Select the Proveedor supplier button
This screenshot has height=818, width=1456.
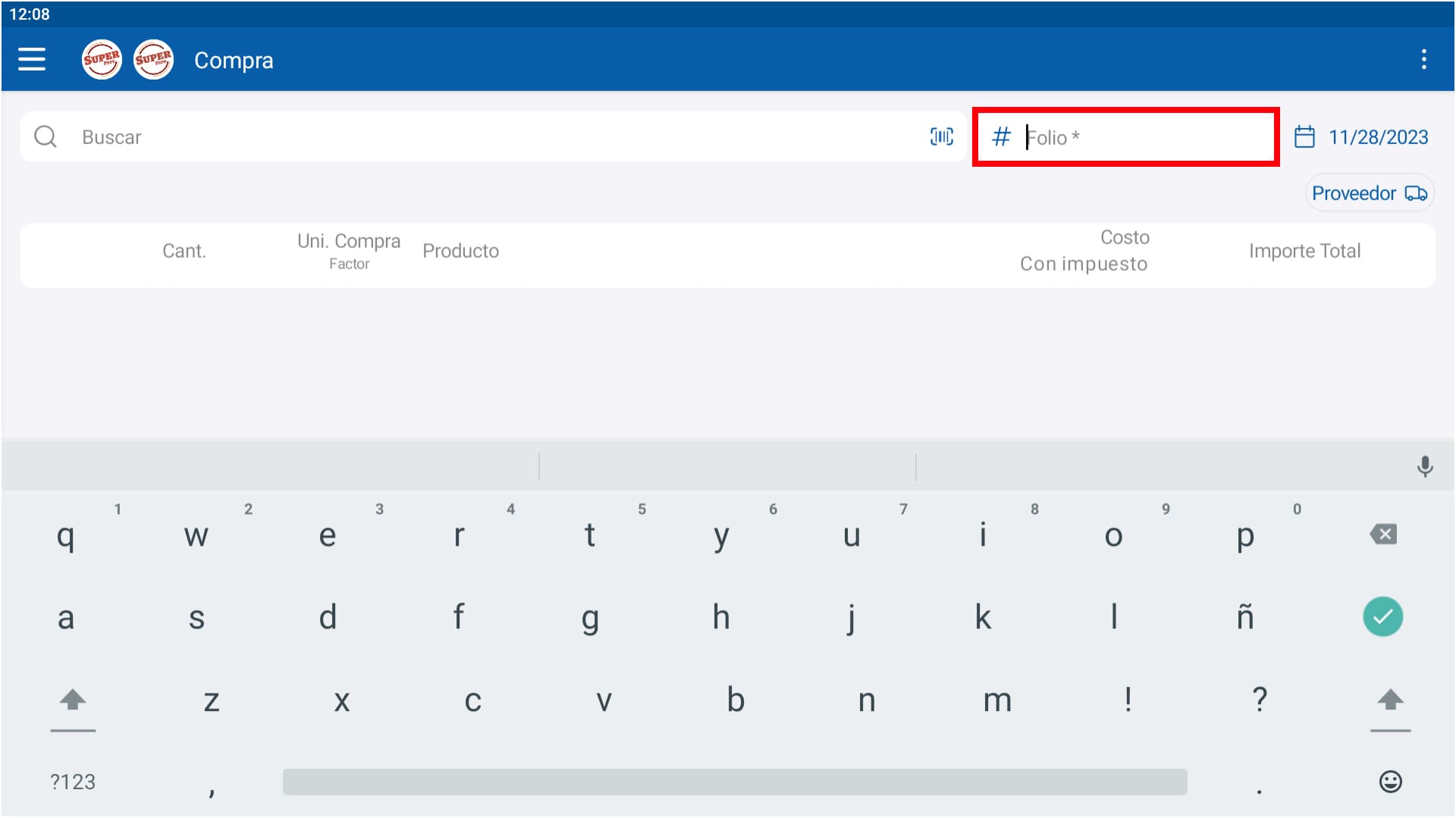click(x=1369, y=193)
